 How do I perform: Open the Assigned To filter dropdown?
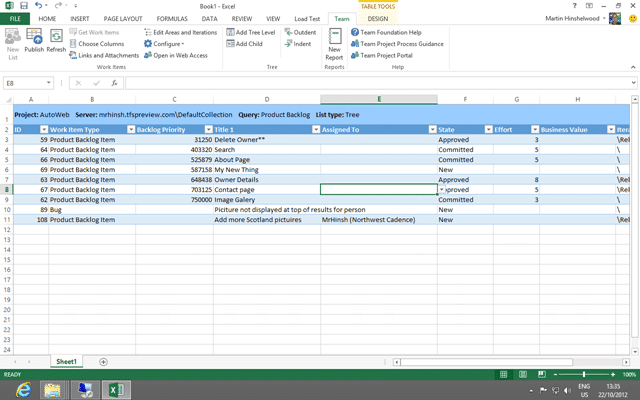432,129
